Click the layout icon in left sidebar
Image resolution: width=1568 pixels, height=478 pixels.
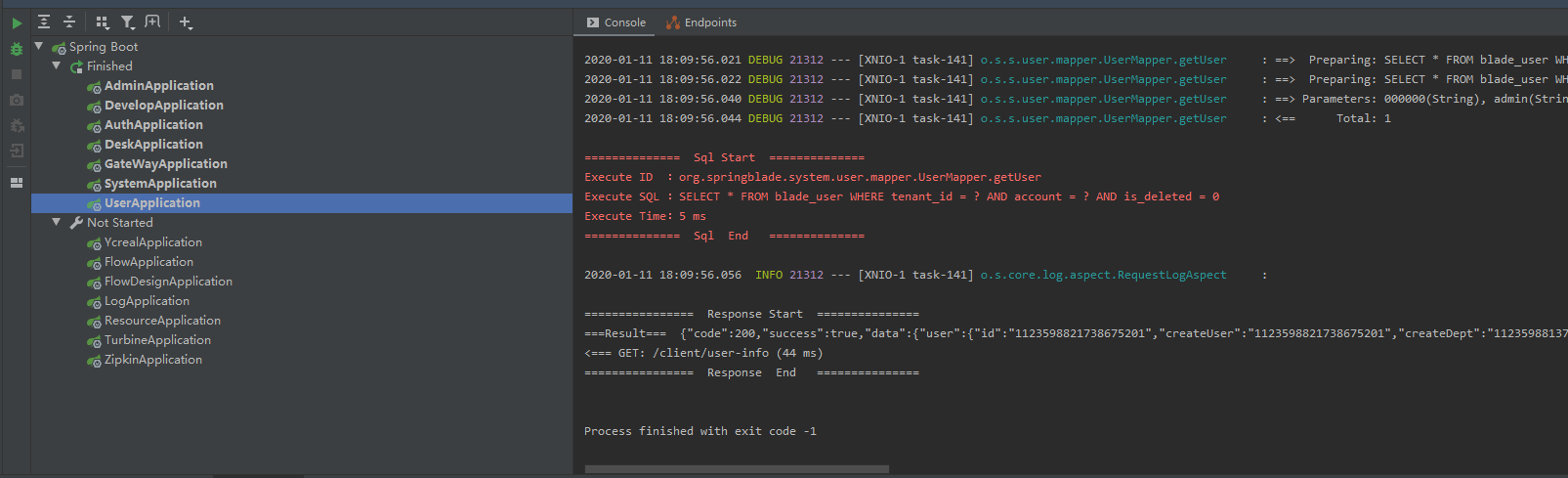click(x=17, y=183)
